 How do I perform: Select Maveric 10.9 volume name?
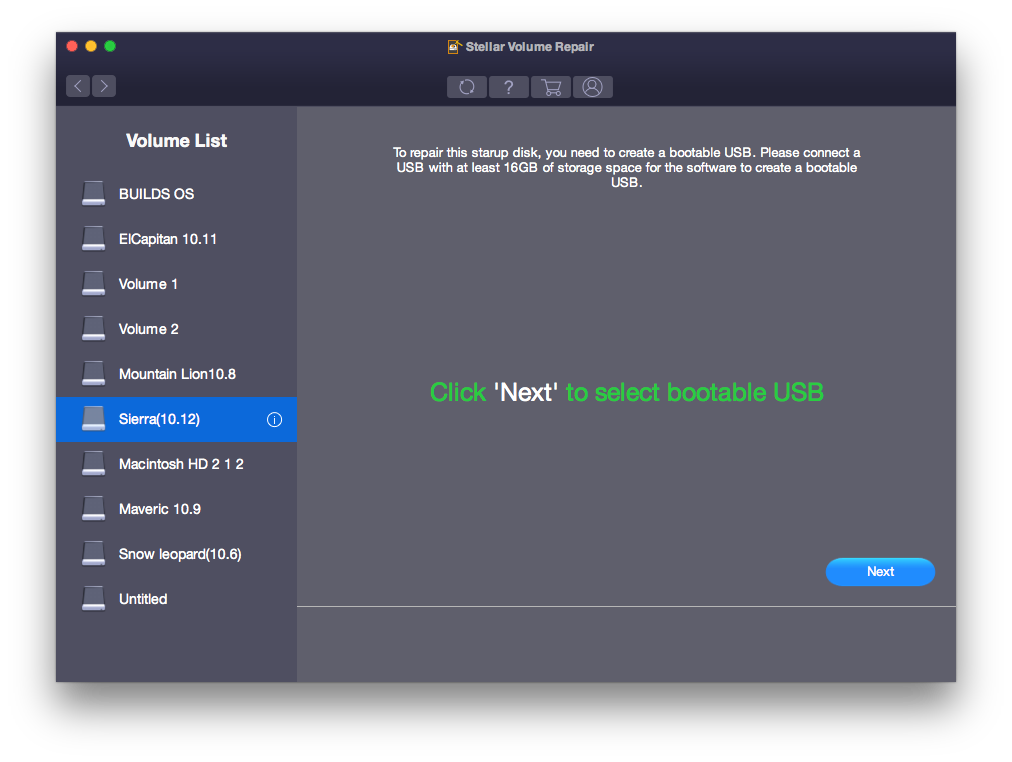click(x=160, y=509)
